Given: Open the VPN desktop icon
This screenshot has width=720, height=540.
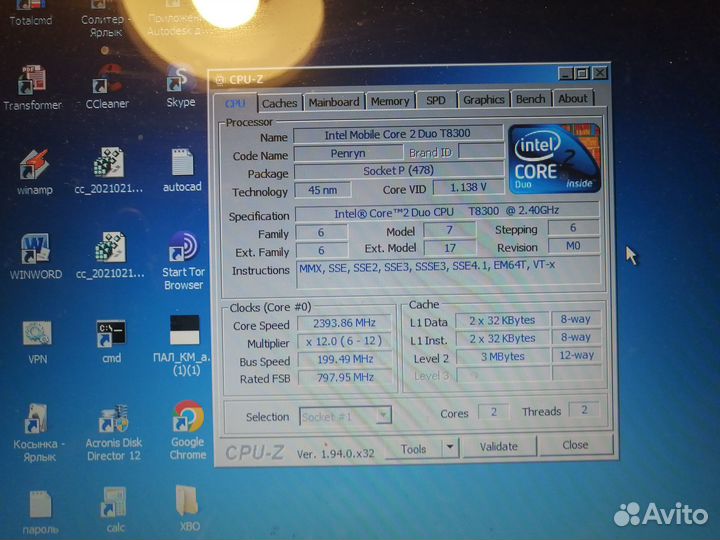Looking at the screenshot, I should [x=37, y=343].
